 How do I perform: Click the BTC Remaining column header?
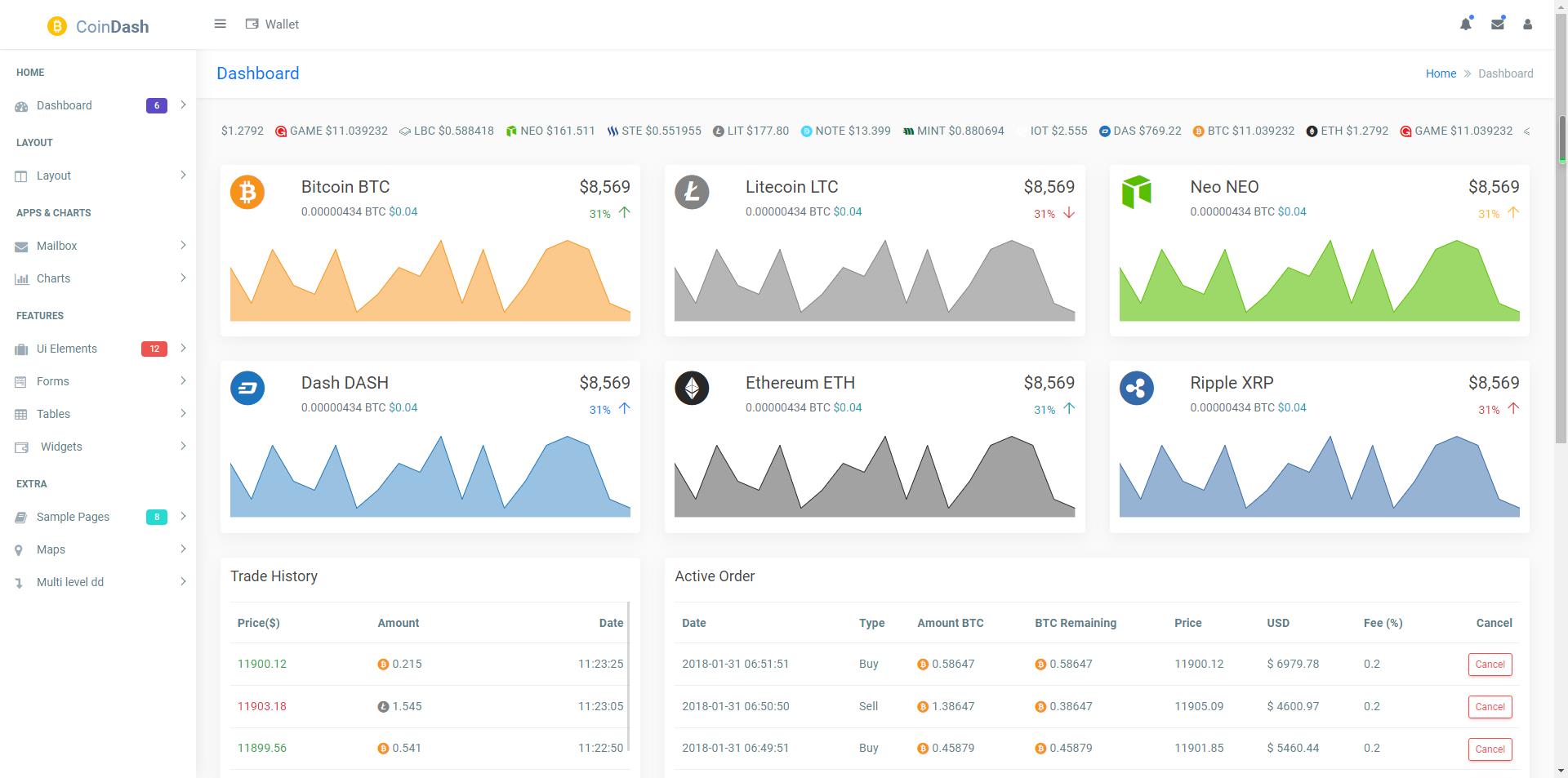1076,623
